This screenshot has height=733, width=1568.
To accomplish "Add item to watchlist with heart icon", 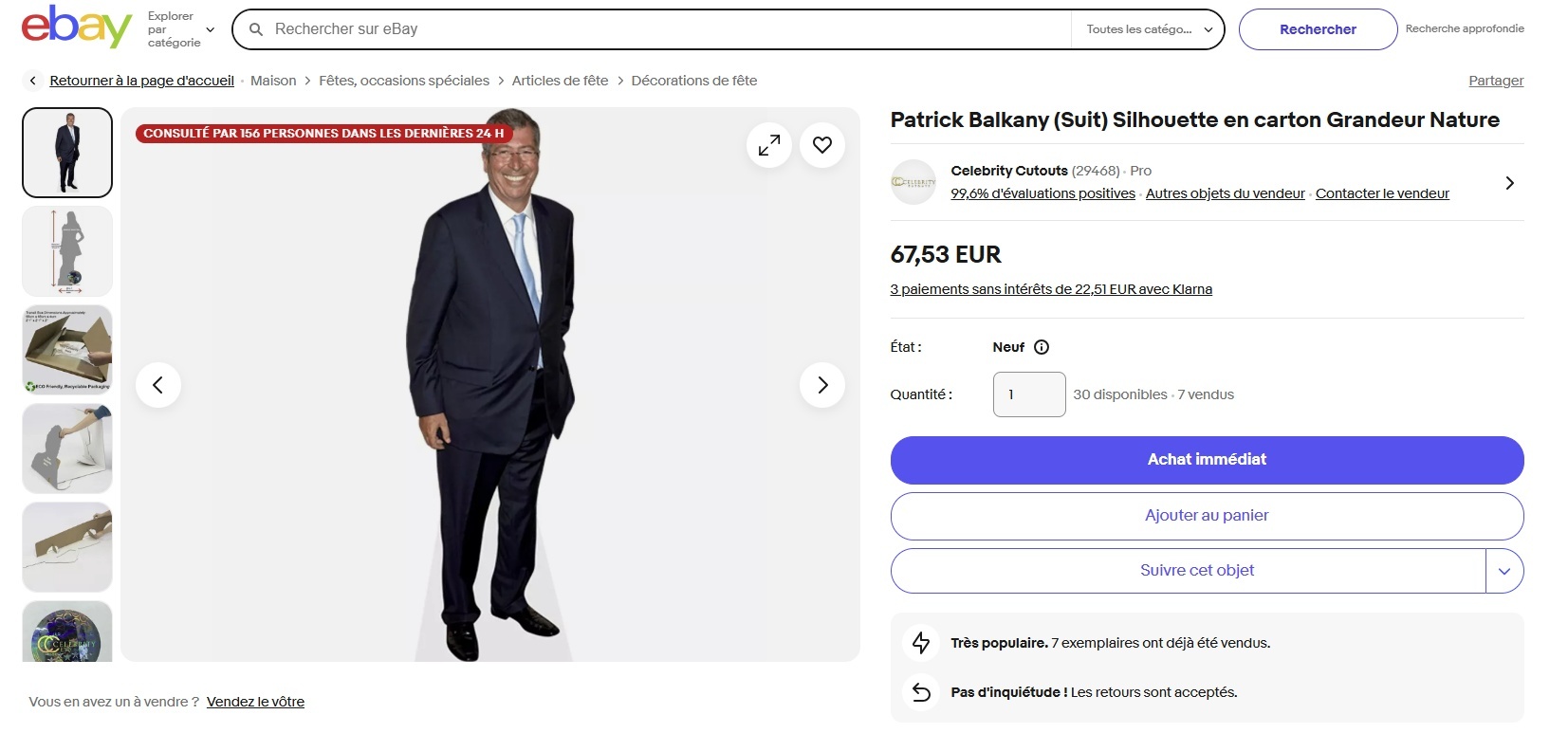I will coord(822,145).
